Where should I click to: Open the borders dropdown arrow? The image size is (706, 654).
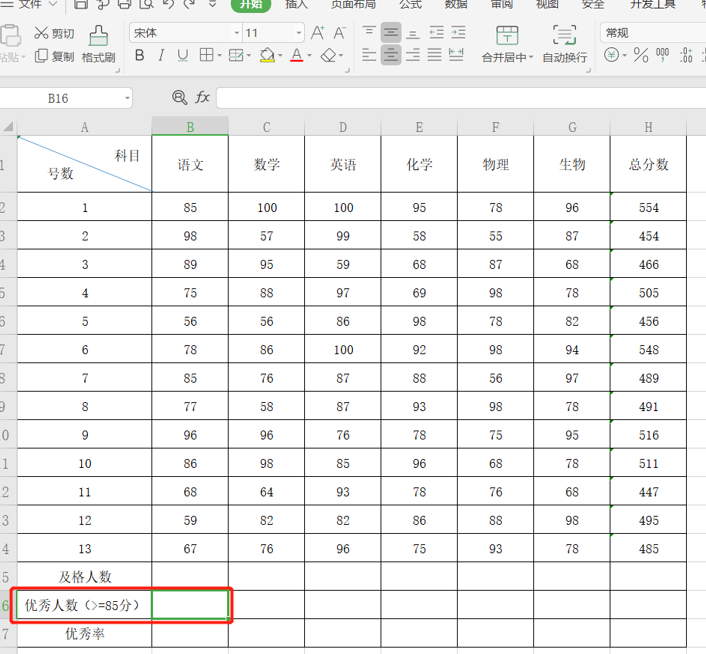pos(219,55)
